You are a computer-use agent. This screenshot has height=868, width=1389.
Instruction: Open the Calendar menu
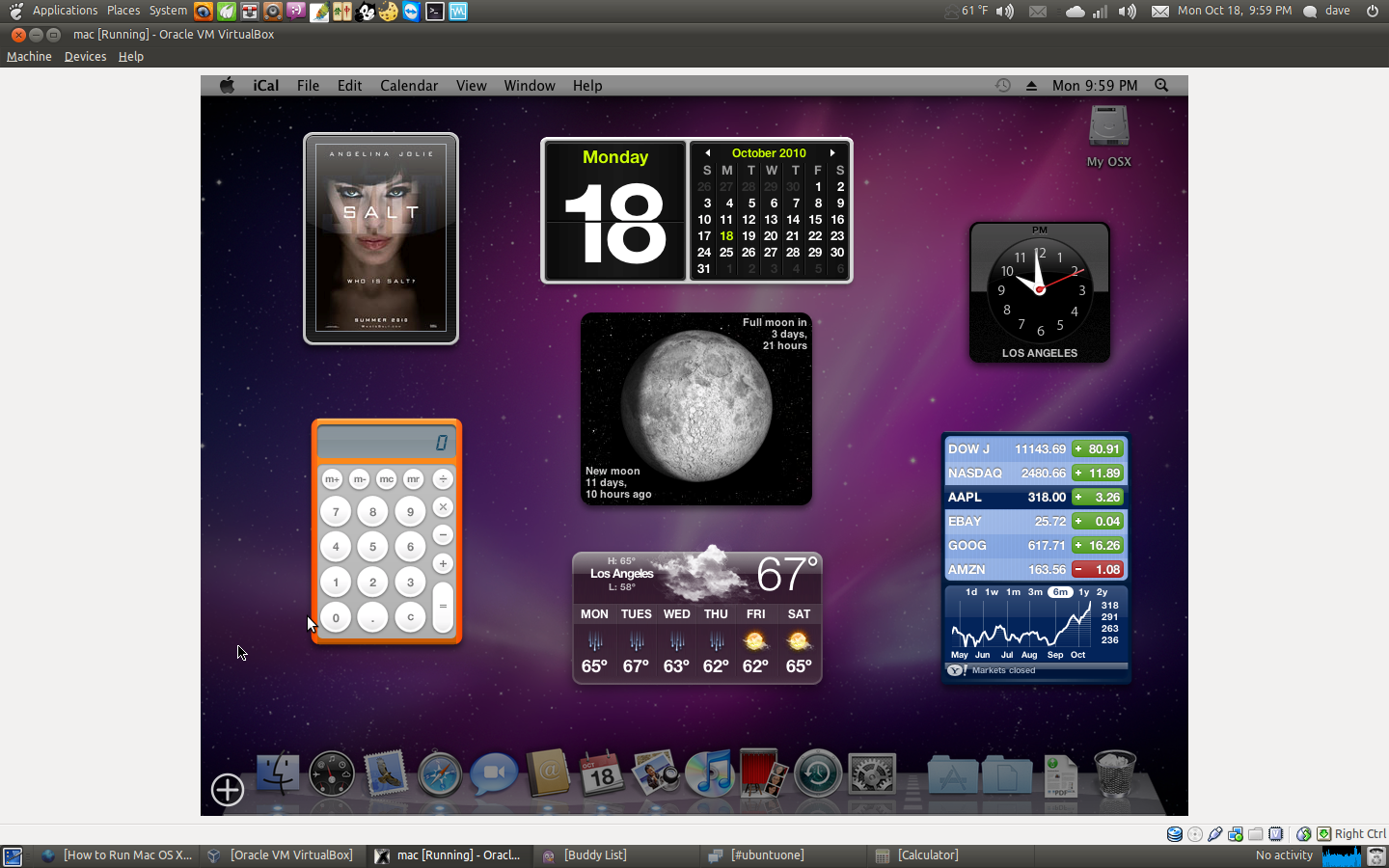point(409,85)
